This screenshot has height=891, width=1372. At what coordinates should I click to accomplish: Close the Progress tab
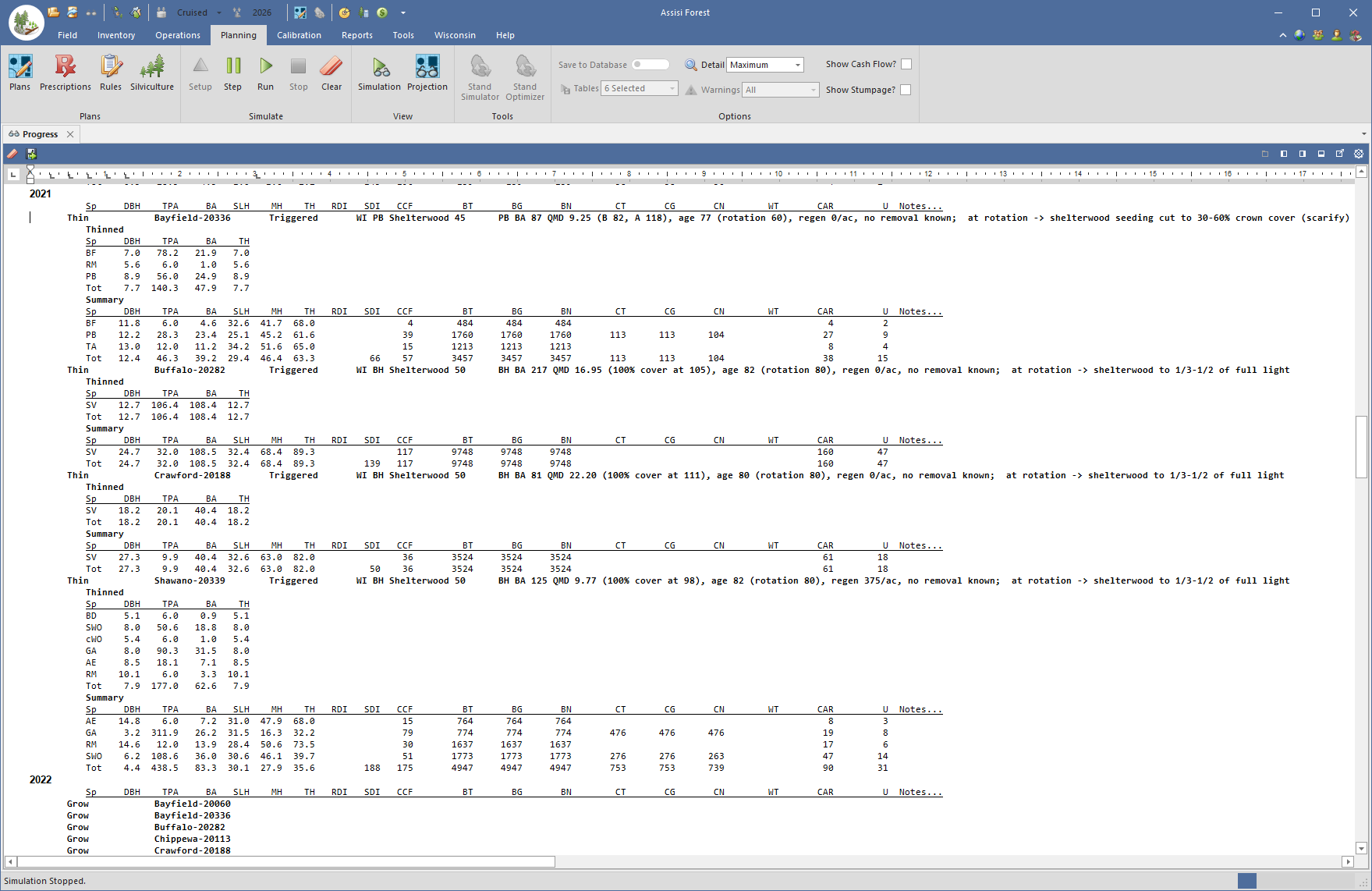point(70,134)
